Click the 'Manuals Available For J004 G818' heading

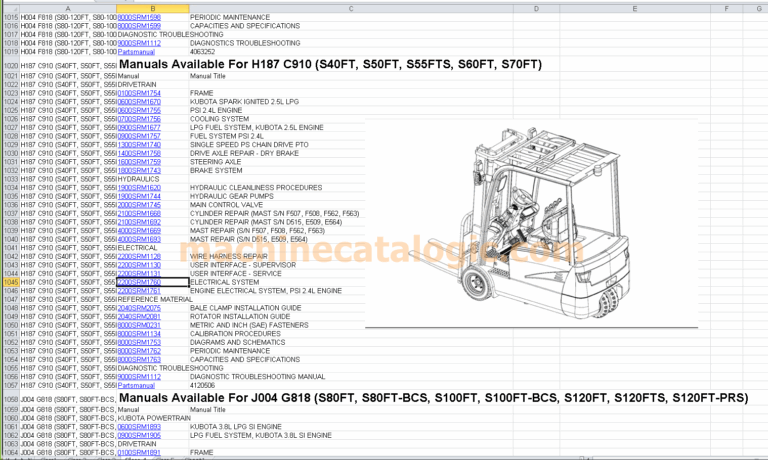[433, 398]
